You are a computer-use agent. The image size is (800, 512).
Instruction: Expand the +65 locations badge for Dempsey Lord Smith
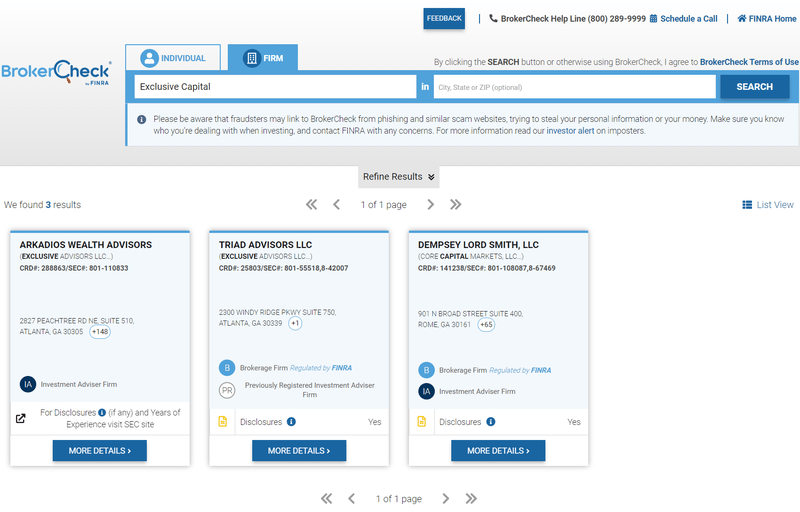tap(486, 325)
